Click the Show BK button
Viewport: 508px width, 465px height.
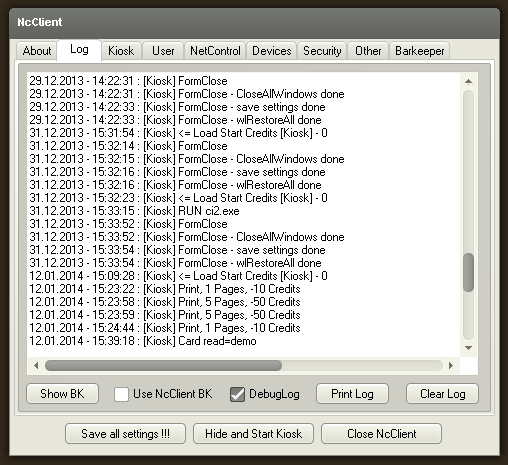pos(62,394)
